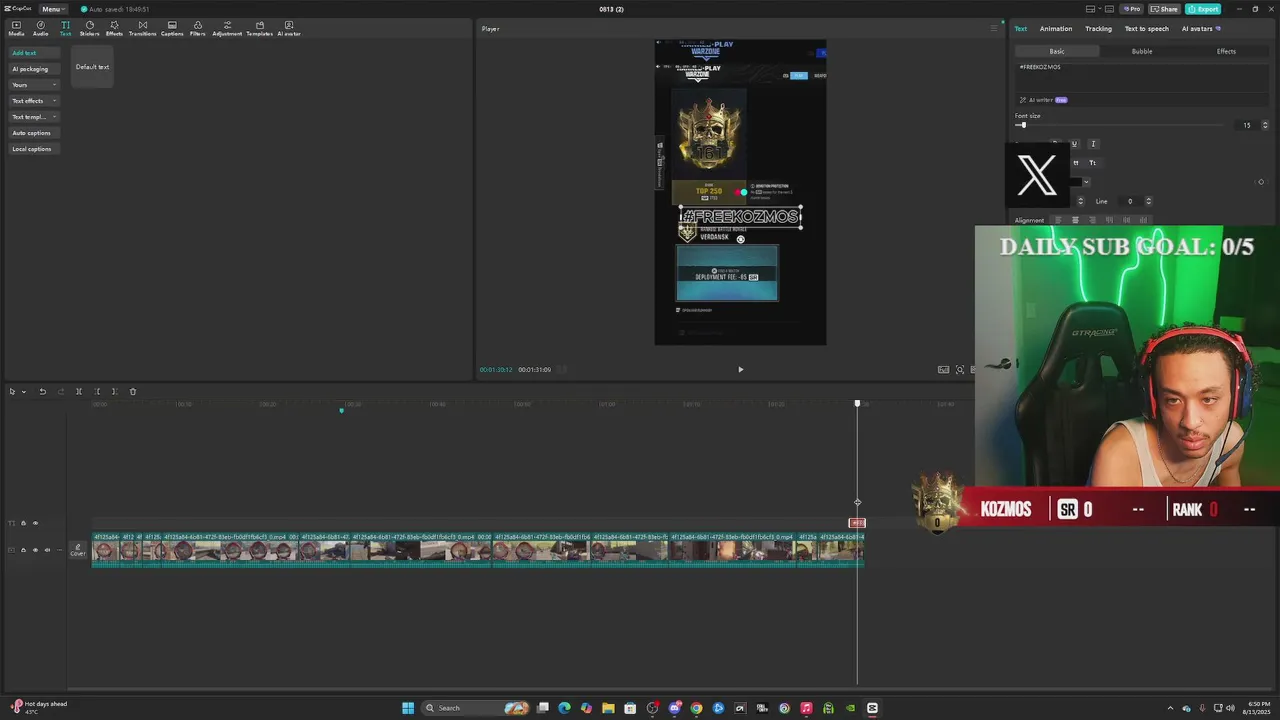
Task: Open the Menu dropdown
Action: [52, 9]
